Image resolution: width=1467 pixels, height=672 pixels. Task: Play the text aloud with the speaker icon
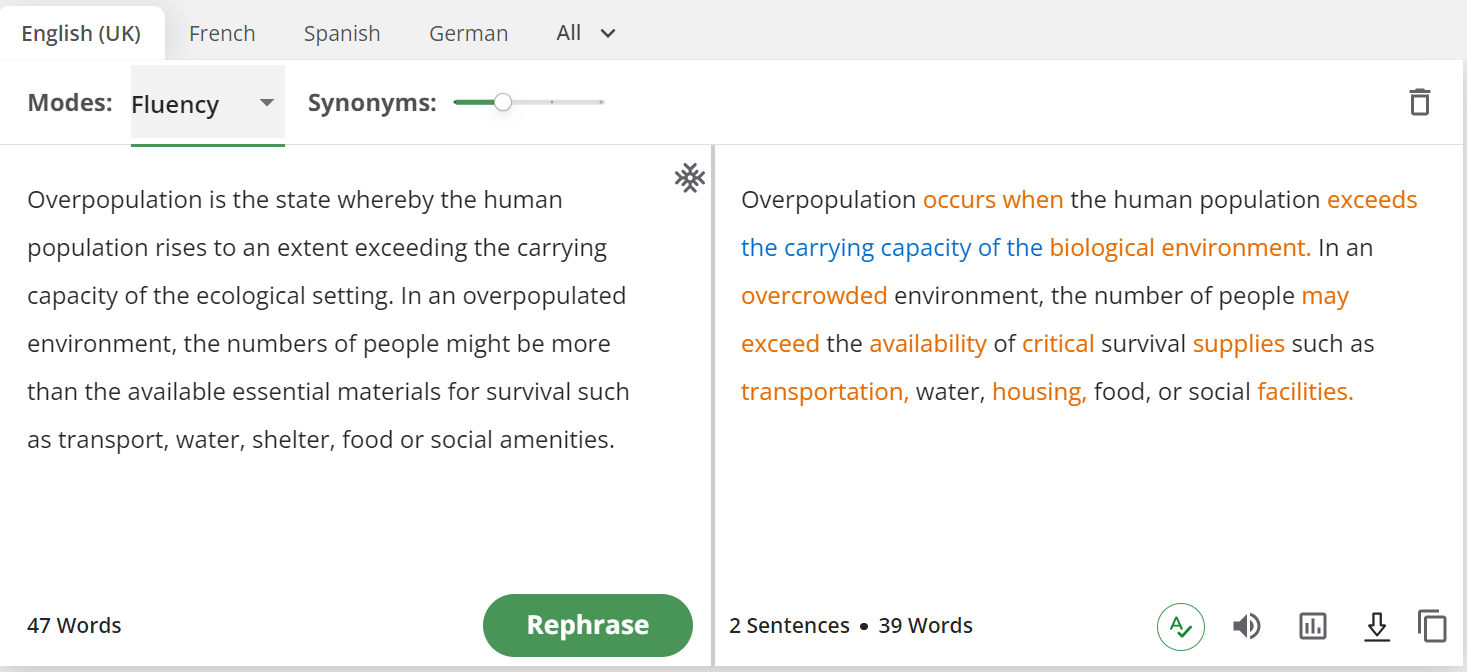(1246, 627)
